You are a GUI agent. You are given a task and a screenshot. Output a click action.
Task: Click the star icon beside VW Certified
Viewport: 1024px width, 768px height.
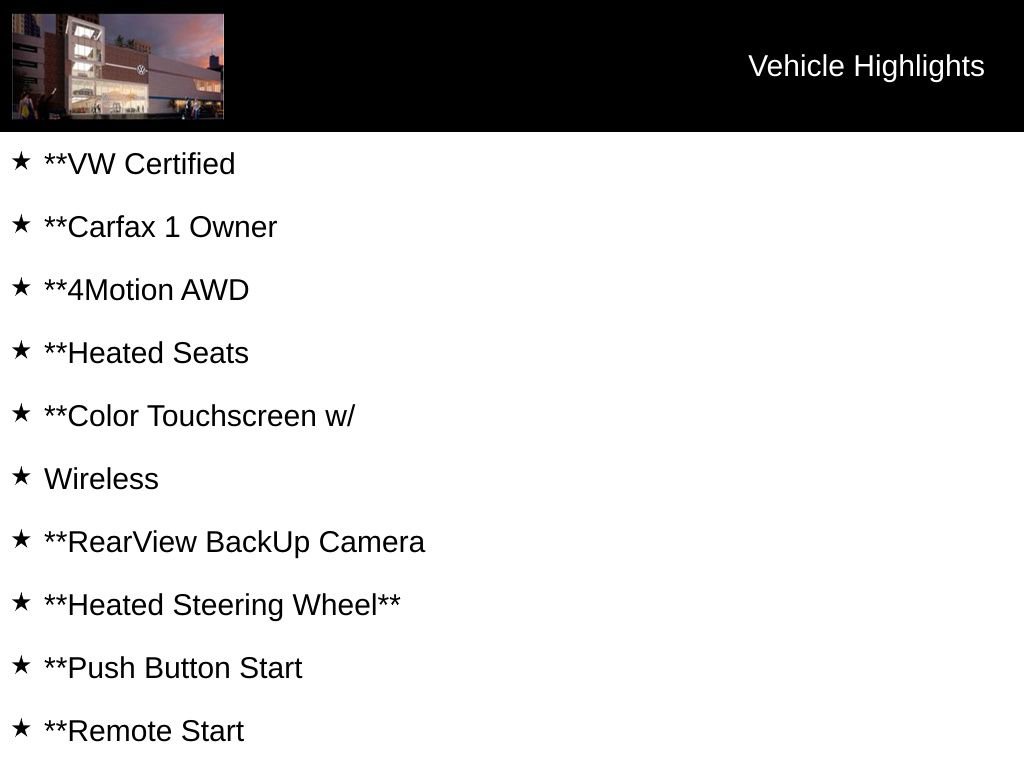pos(21,161)
